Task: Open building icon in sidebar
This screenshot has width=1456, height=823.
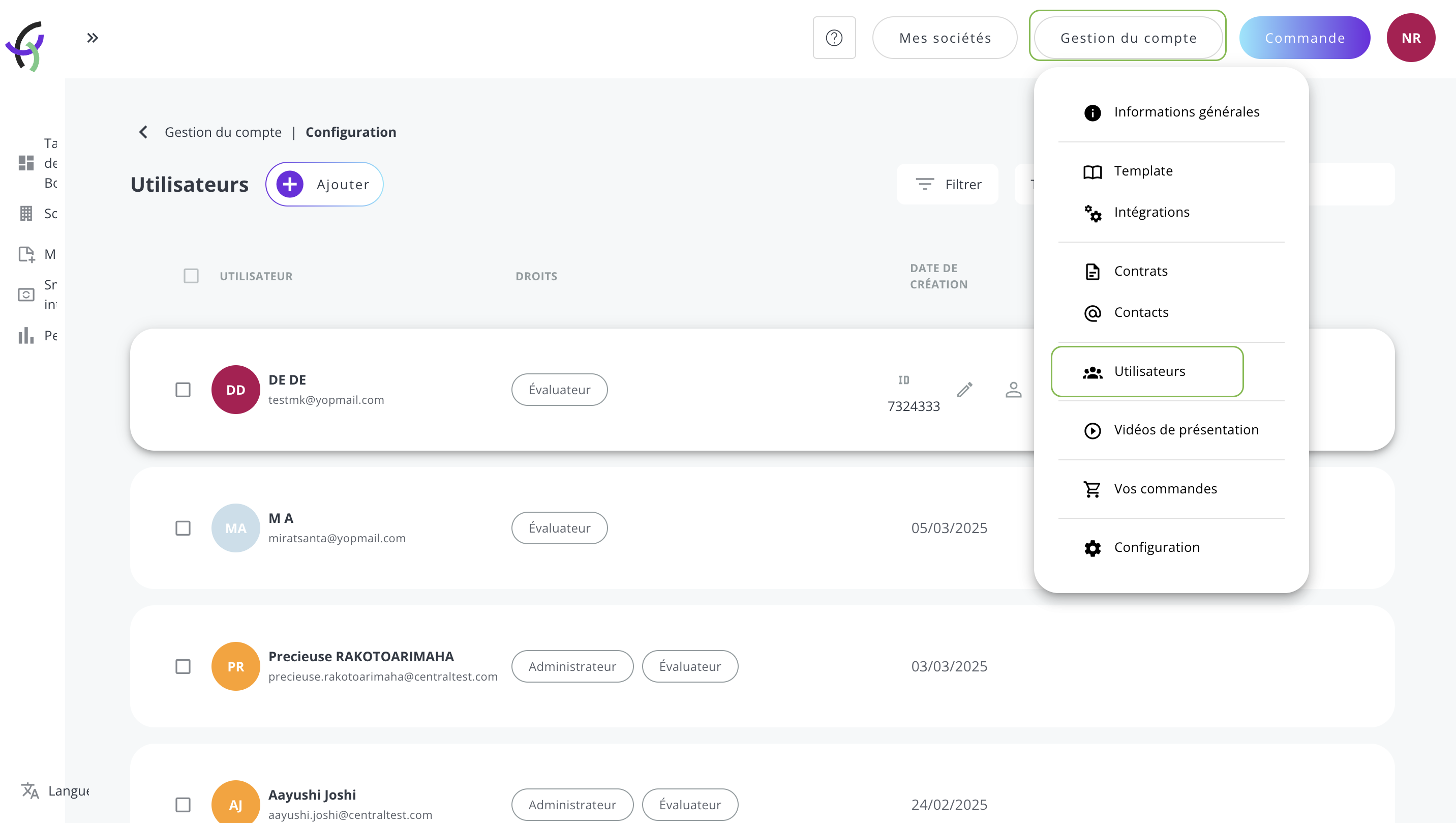Action: point(26,213)
